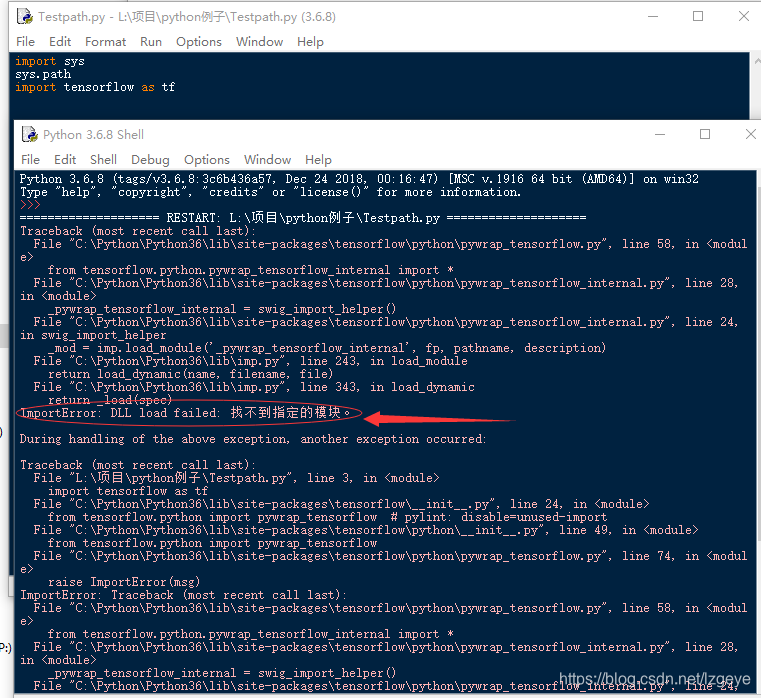
Task: Click the 'RESTART: L:\项目\python例子\Testpath.py' line
Action: 303,218
